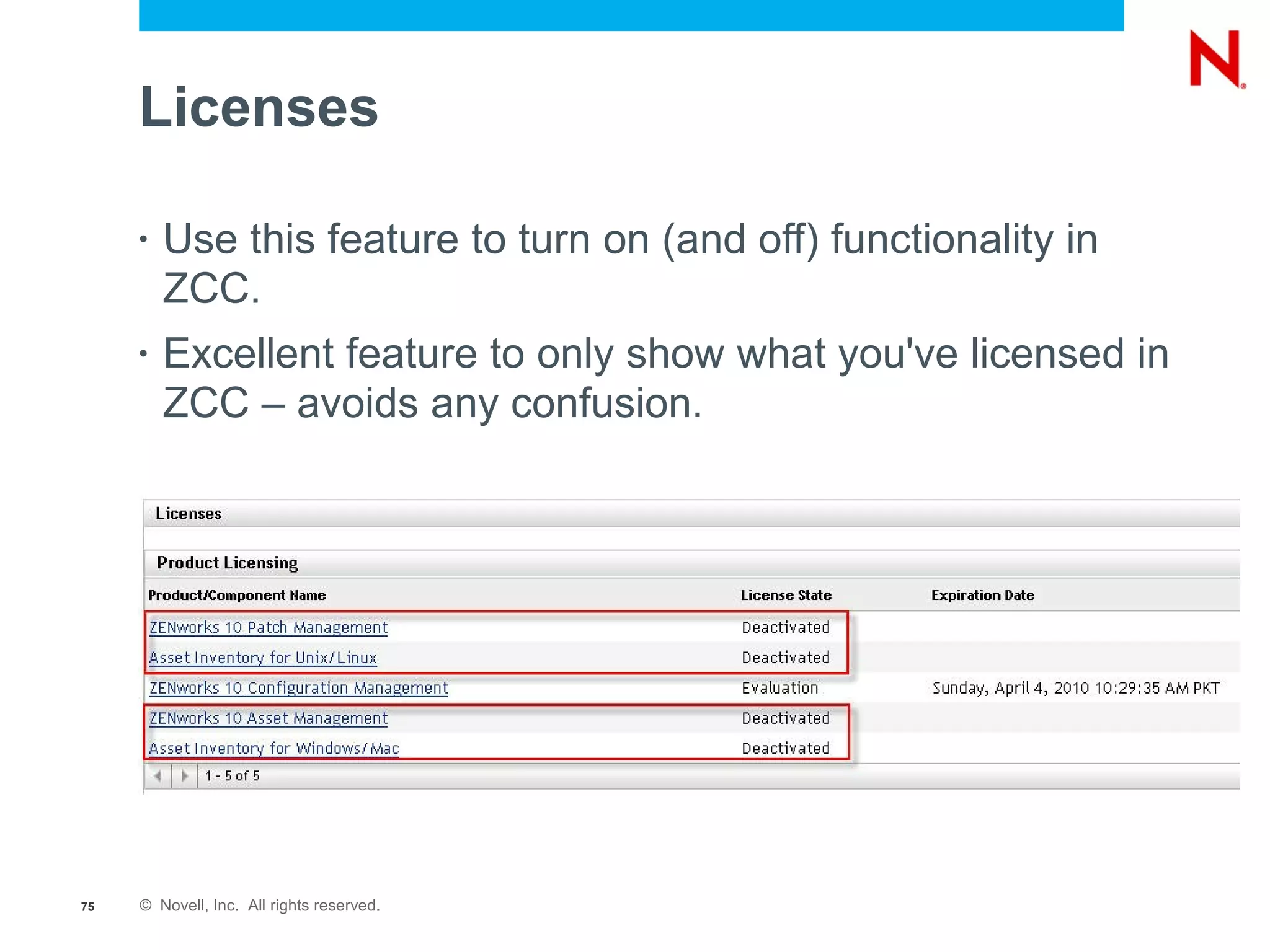Click Deactivated state for Windows/Mac inventory row

point(786,749)
